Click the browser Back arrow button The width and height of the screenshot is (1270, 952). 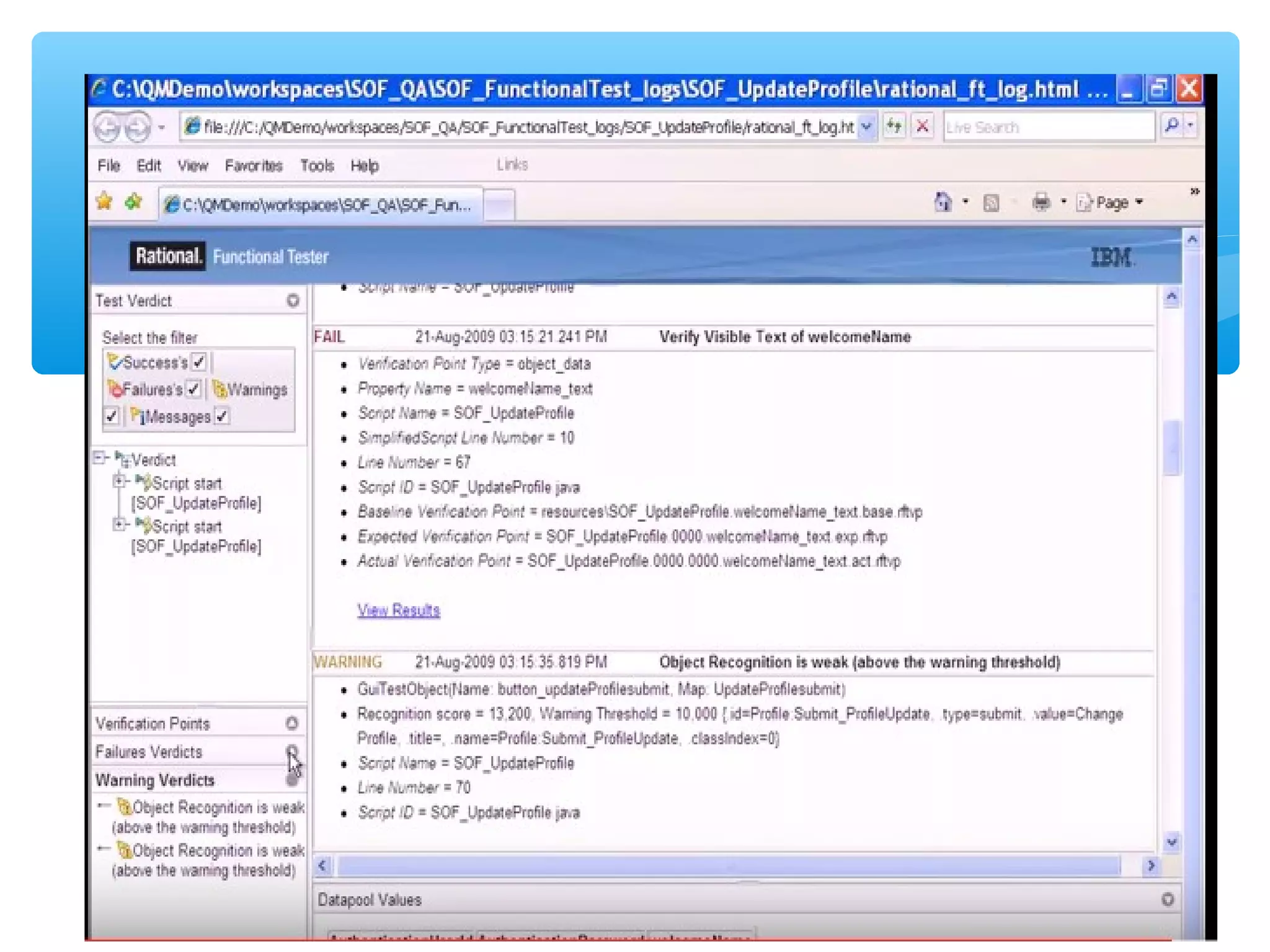point(107,127)
